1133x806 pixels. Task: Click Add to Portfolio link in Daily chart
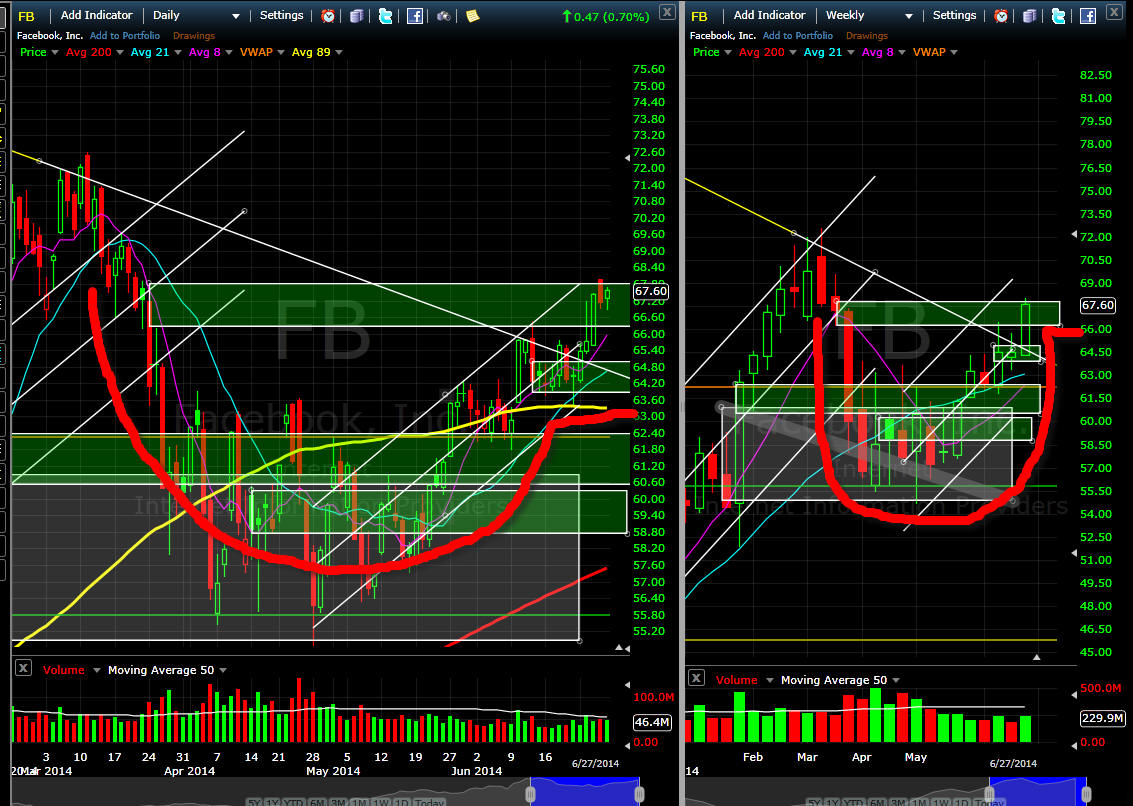pos(125,35)
